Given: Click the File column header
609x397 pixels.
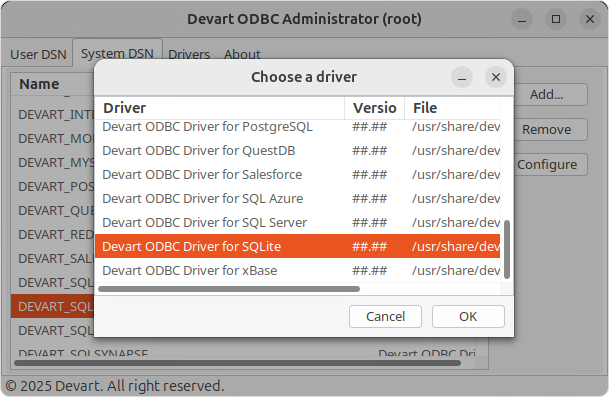Looking at the screenshot, I should (x=452, y=108).
